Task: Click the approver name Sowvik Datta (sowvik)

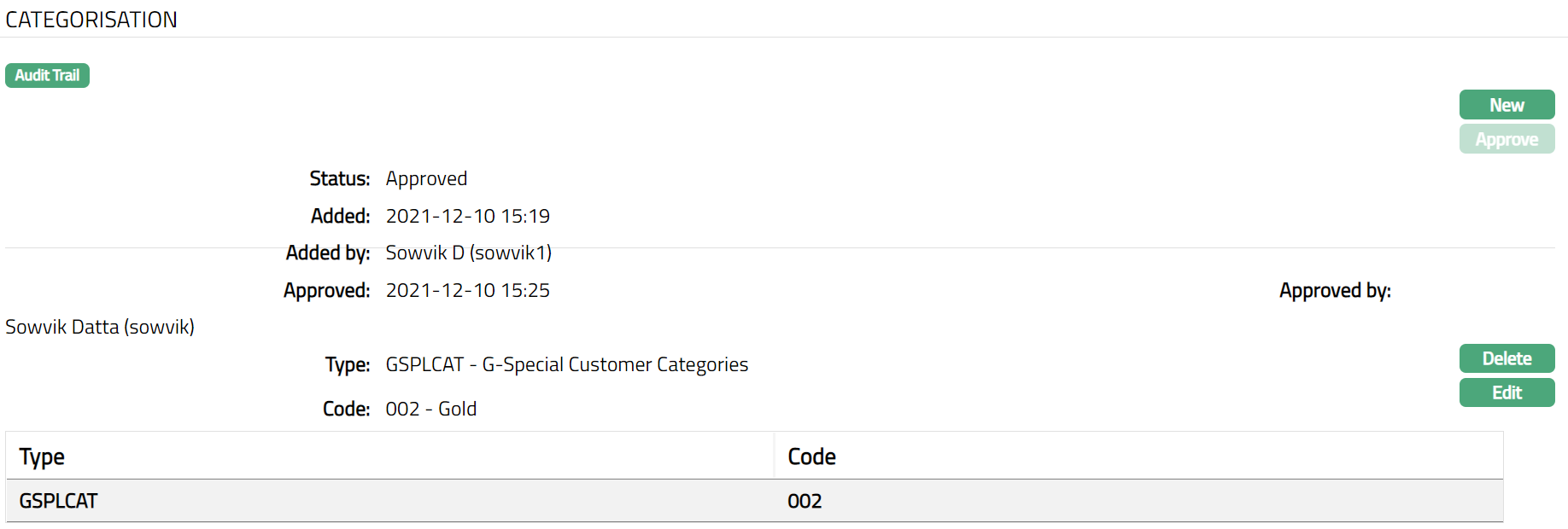Action: [x=100, y=327]
